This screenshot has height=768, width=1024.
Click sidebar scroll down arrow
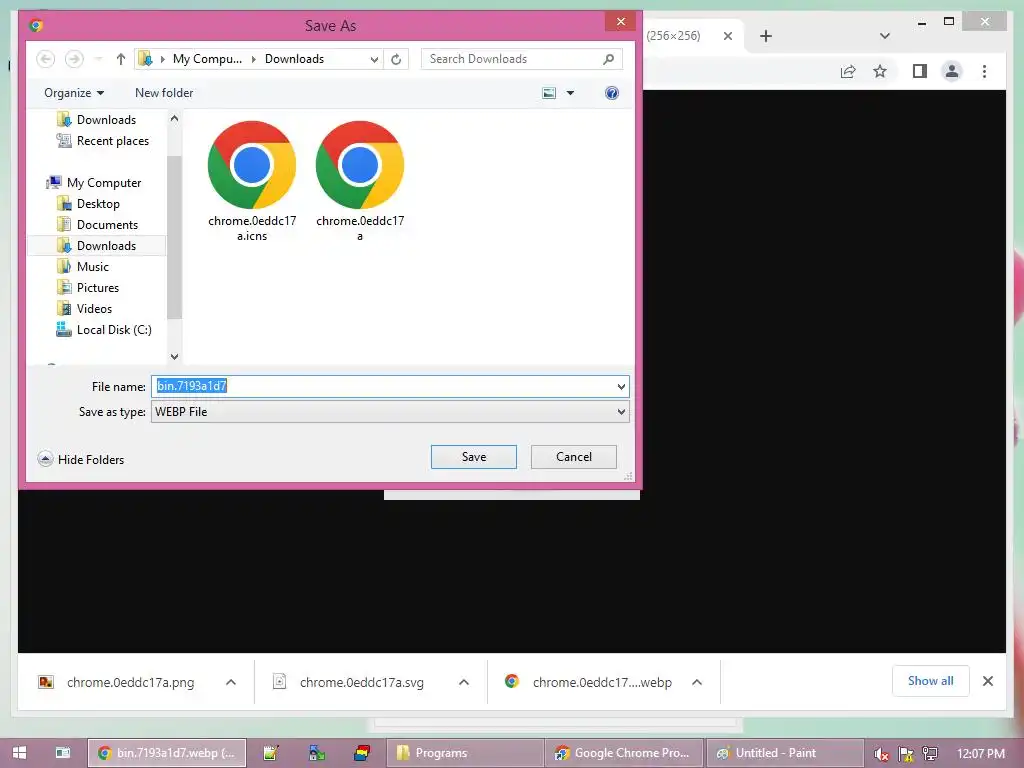[174, 357]
